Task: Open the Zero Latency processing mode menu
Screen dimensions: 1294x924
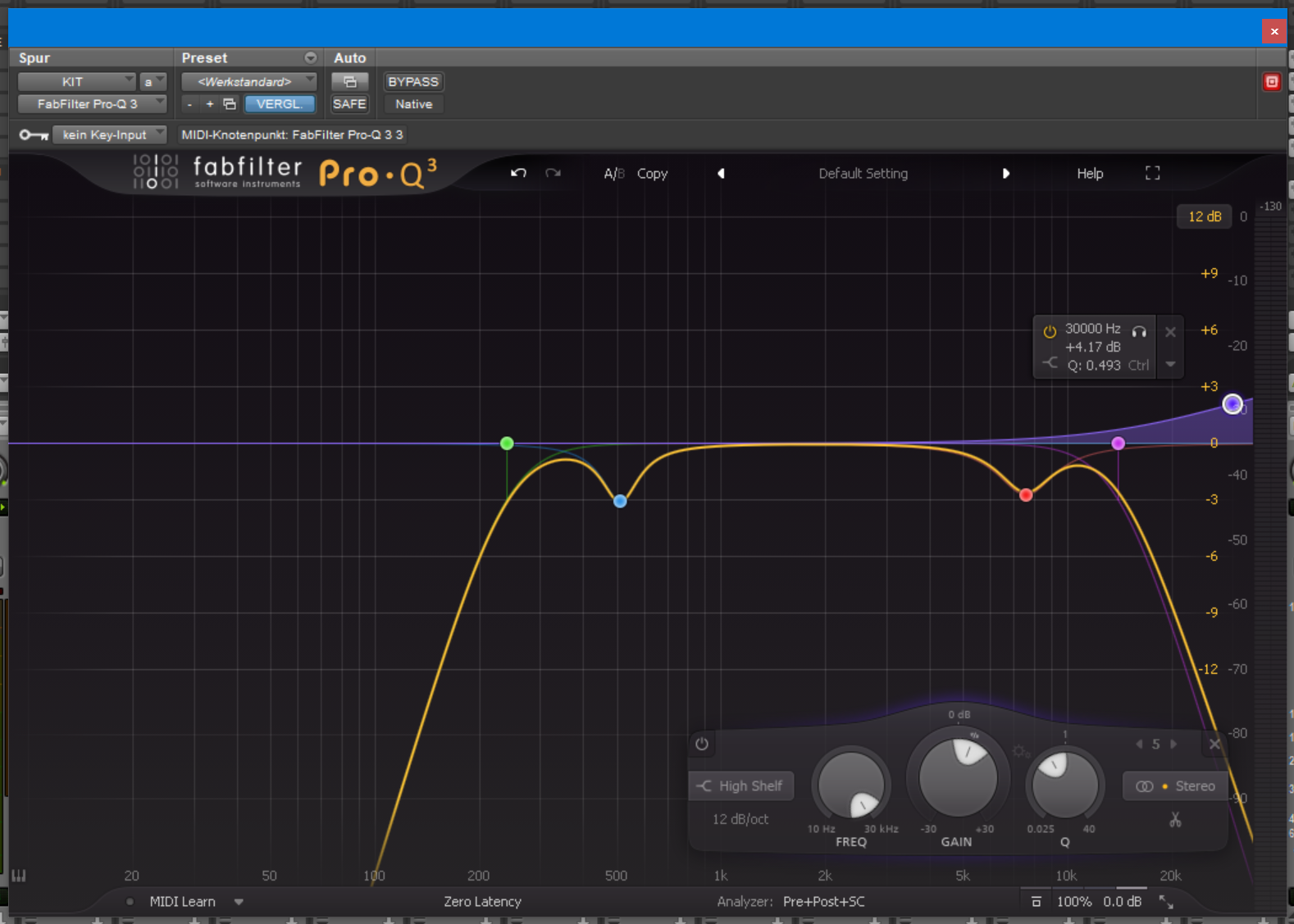Action: click(x=482, y=902)
